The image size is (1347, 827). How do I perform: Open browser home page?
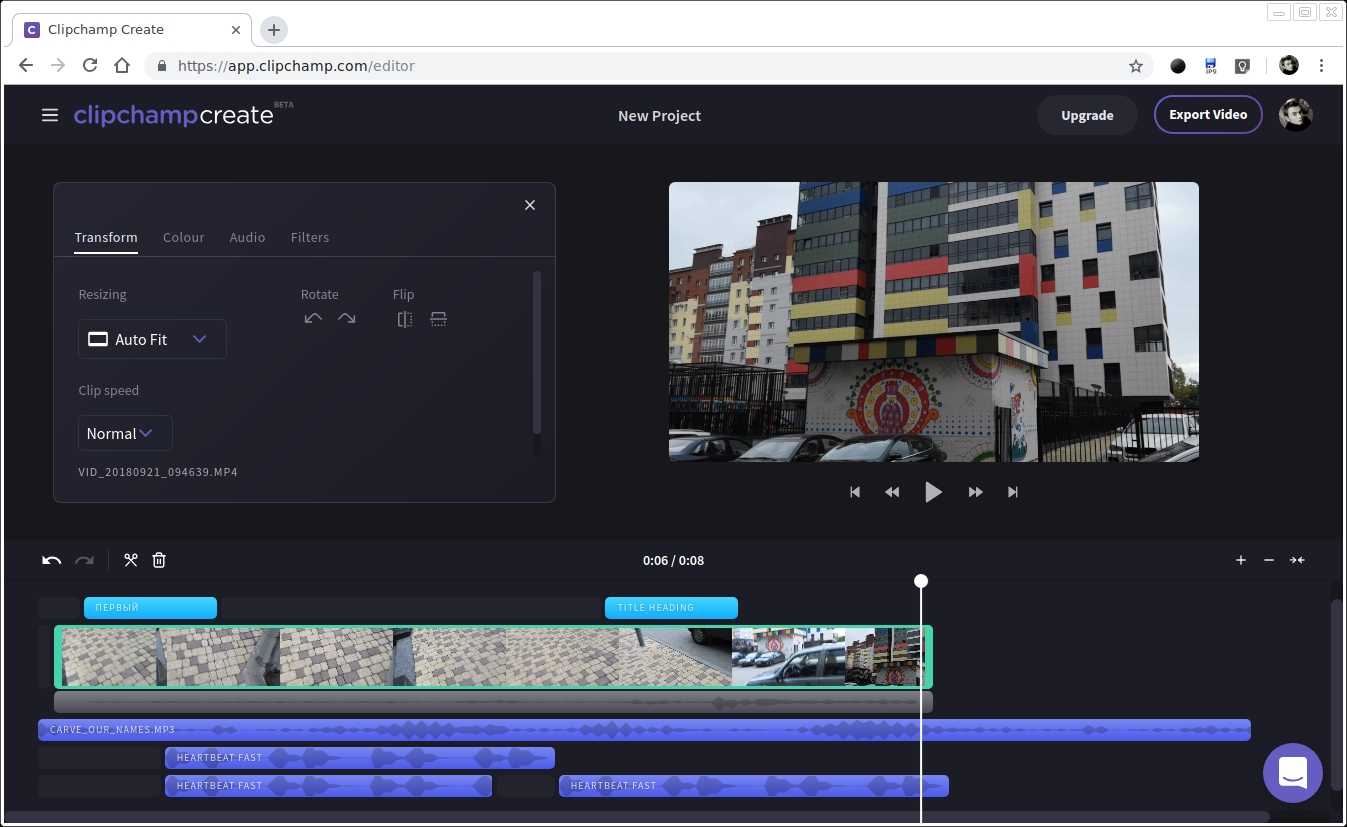click(x=122, y=66)
